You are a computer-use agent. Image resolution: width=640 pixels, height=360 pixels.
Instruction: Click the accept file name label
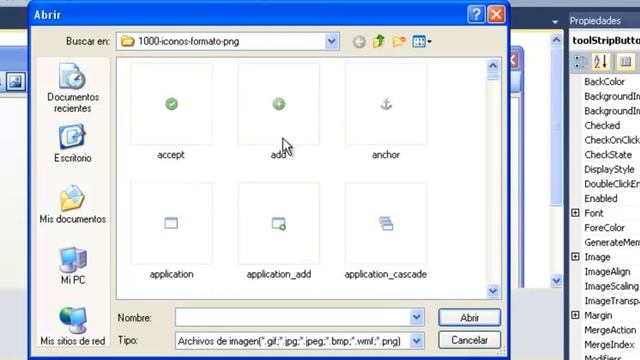coord(171,155)
